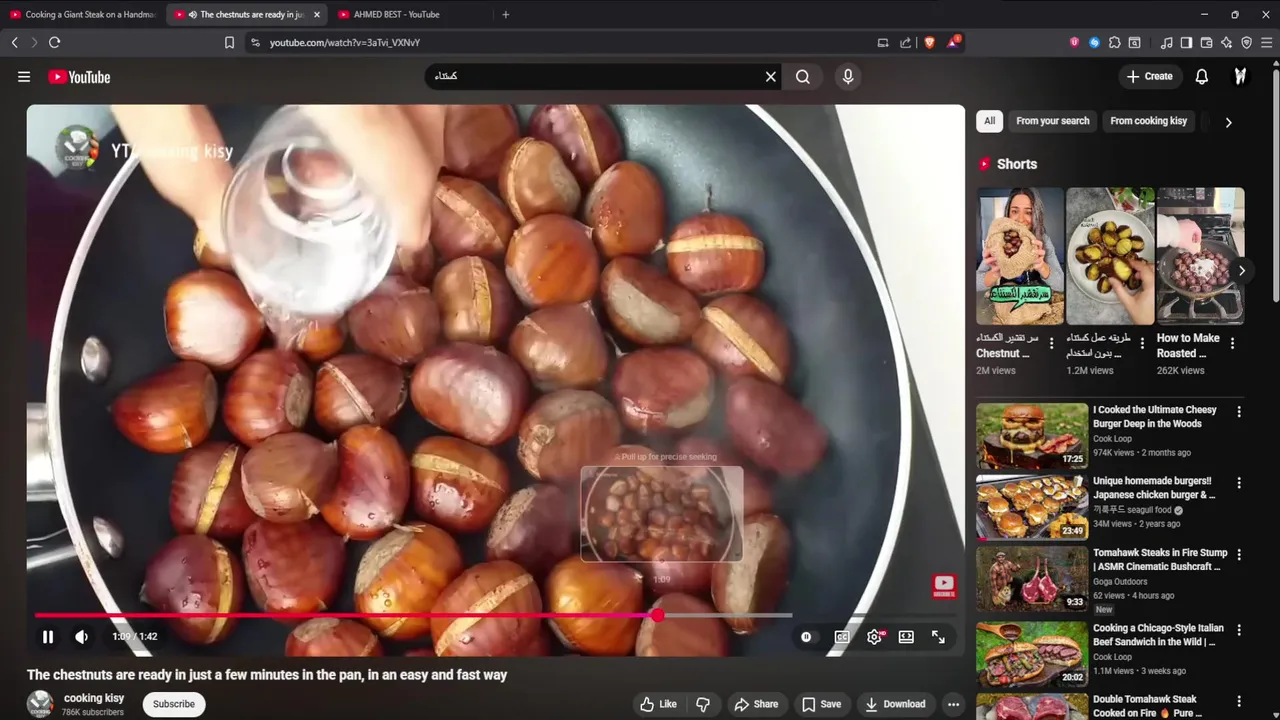The image size is (1280, 720).
Task: Download the video
Action: (895, 704)
